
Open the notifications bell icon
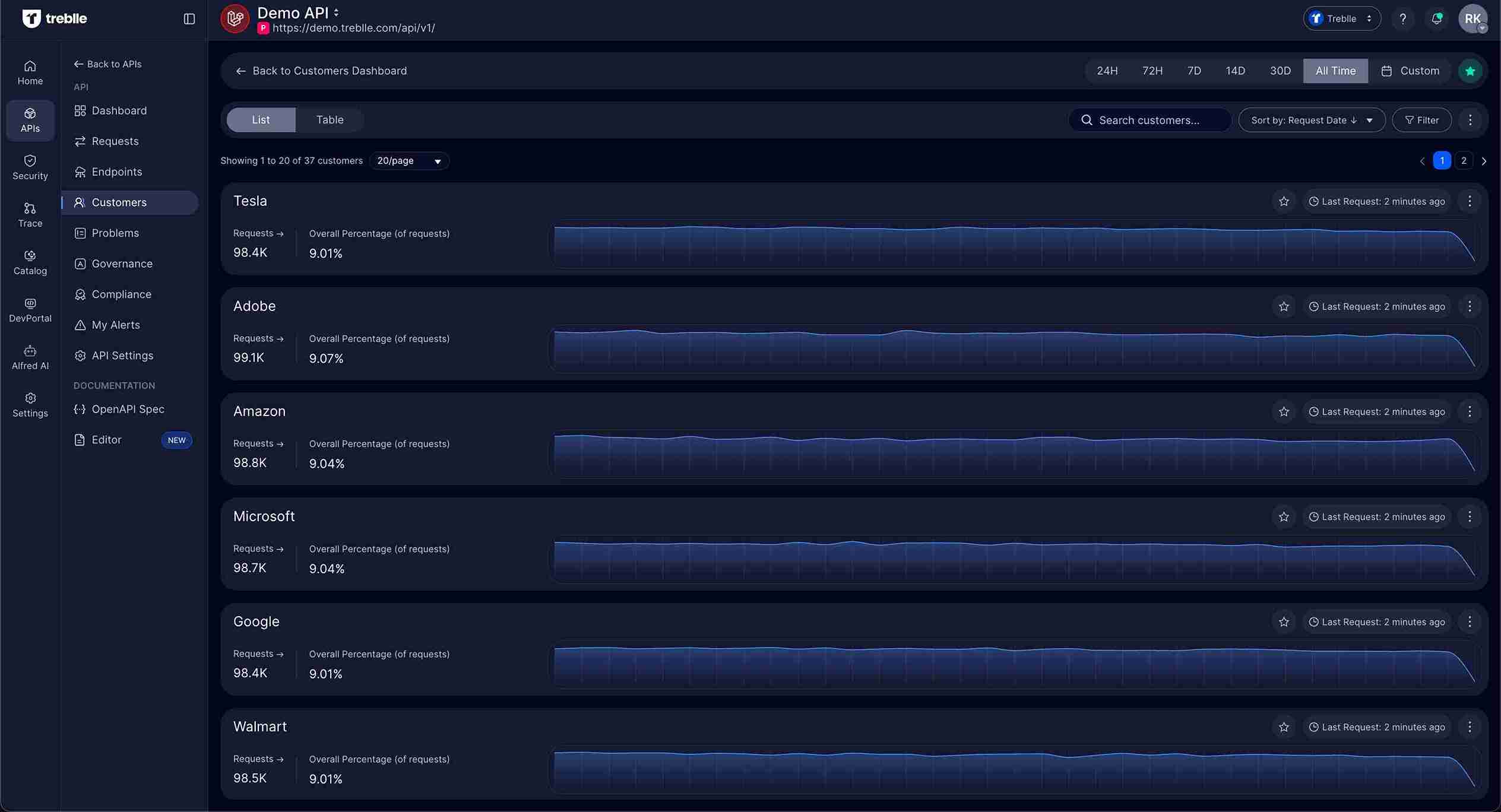[x=1436, y=18]
